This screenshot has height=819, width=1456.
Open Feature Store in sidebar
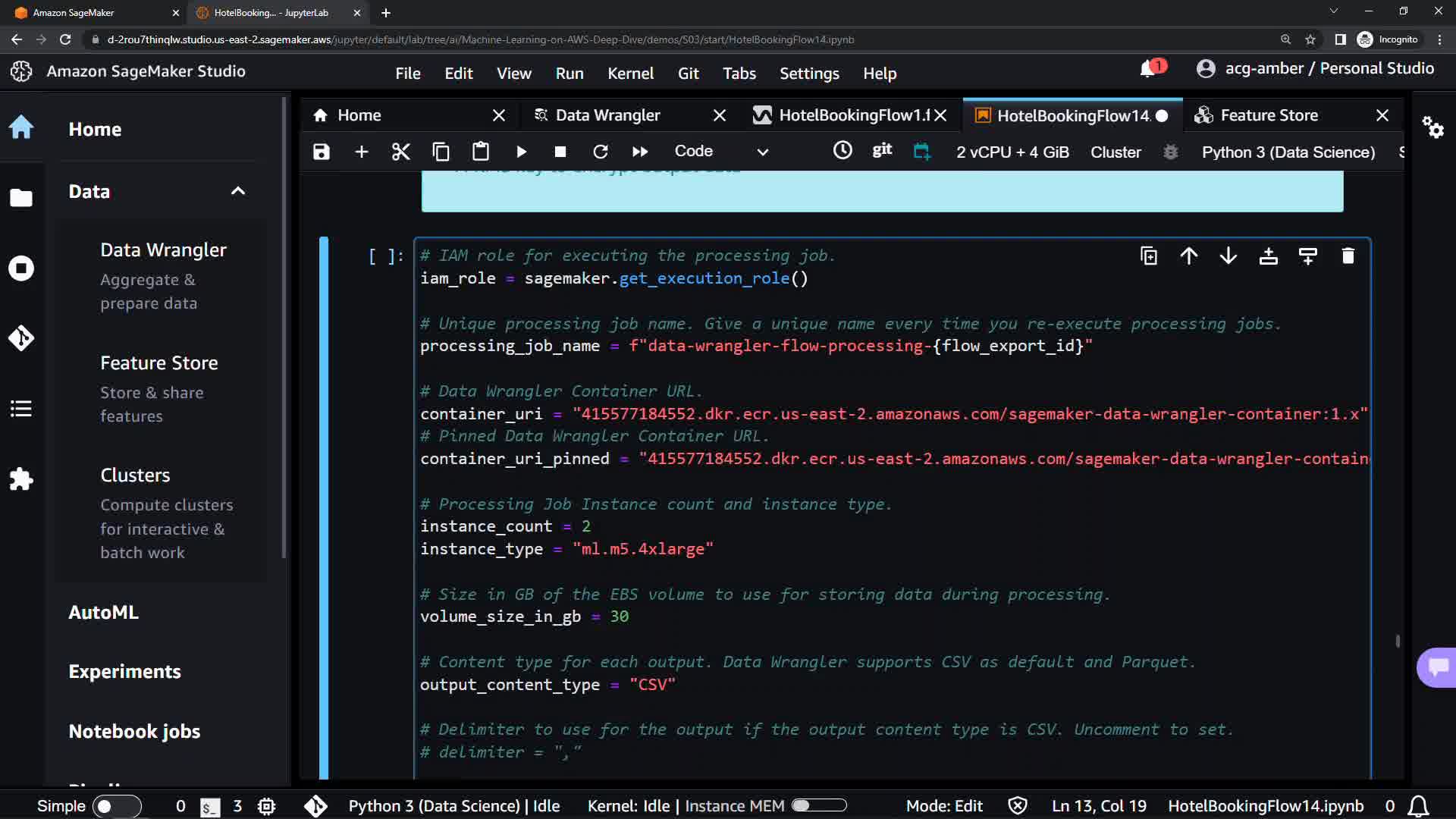pyautogui.click(x=159, y=363)
